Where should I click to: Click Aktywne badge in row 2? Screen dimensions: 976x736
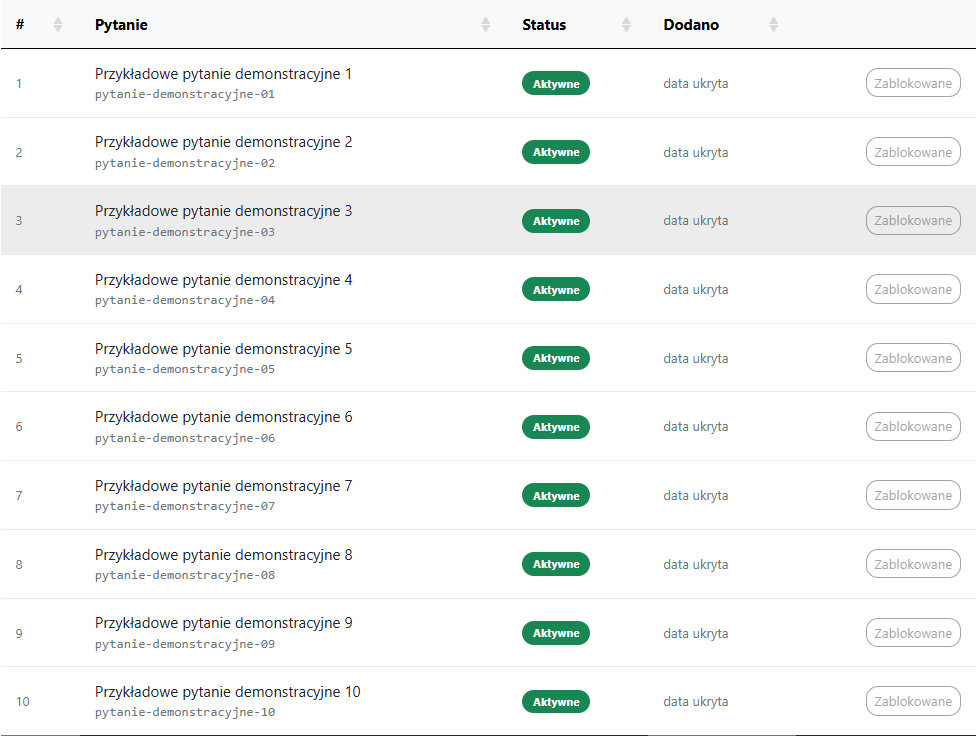tap(556, 152)
